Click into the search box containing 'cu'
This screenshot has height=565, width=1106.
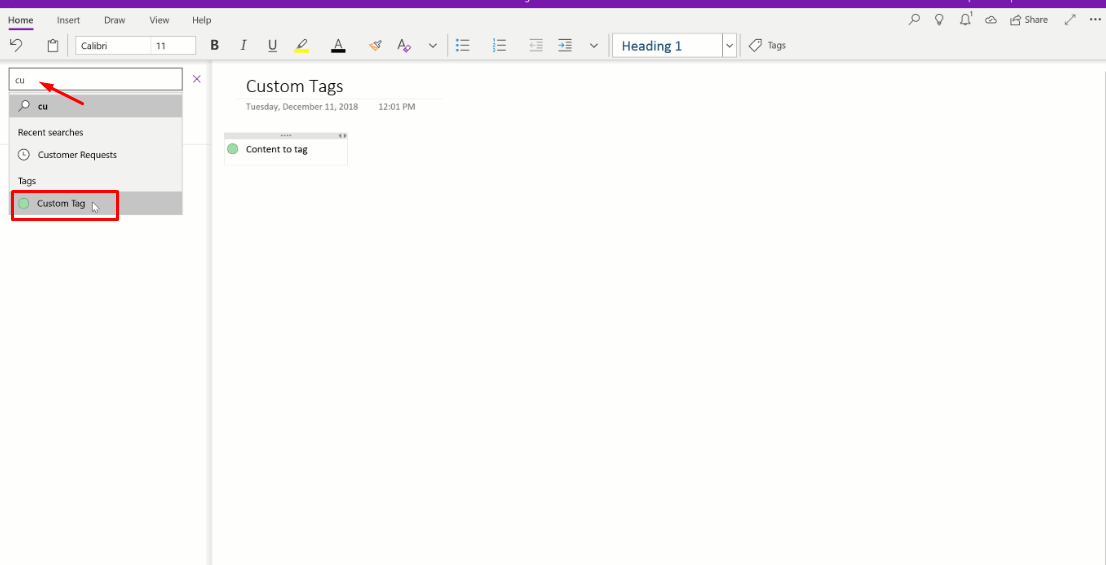pos(96,79)
